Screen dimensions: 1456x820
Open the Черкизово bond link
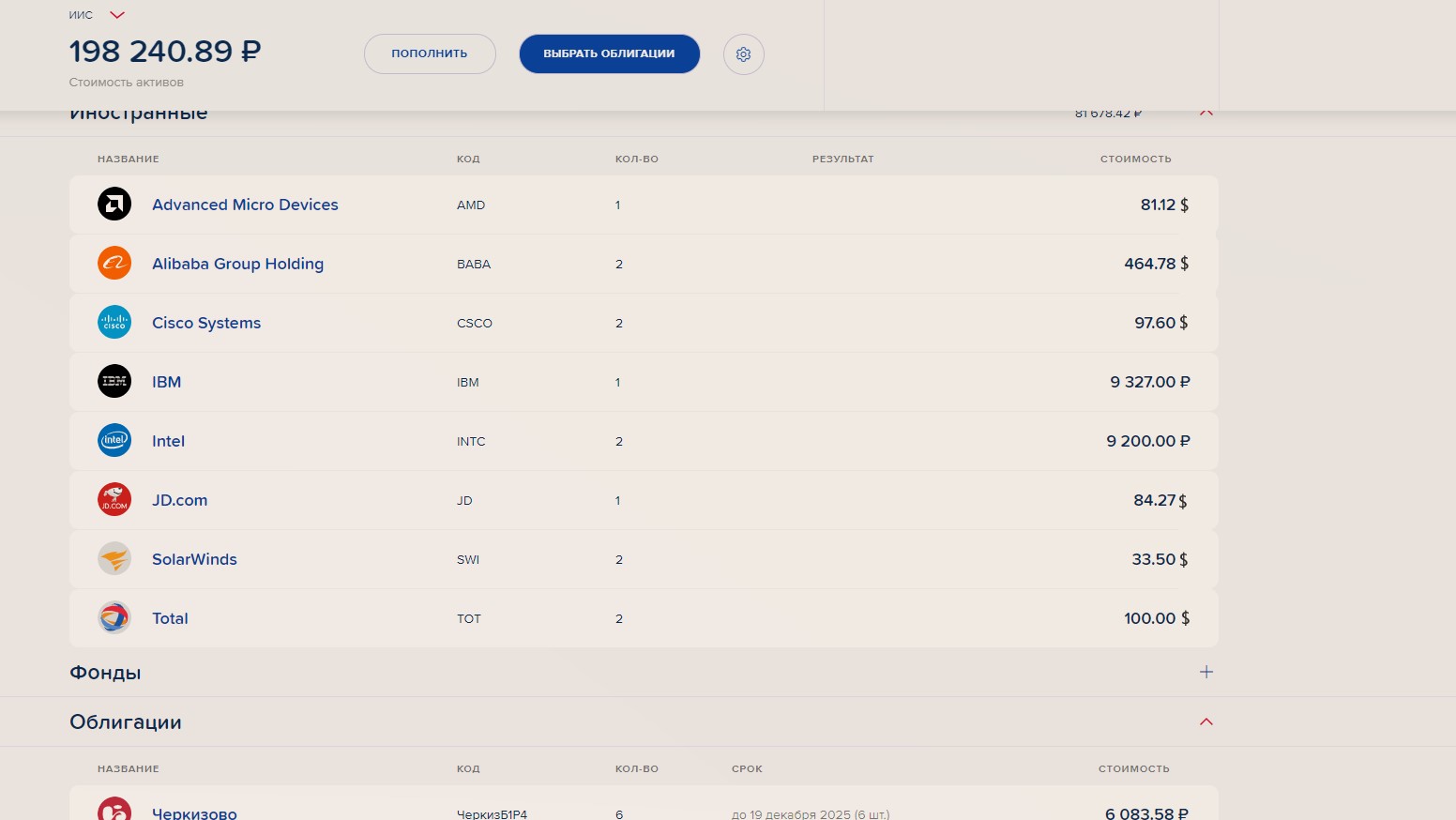point(194,812)
